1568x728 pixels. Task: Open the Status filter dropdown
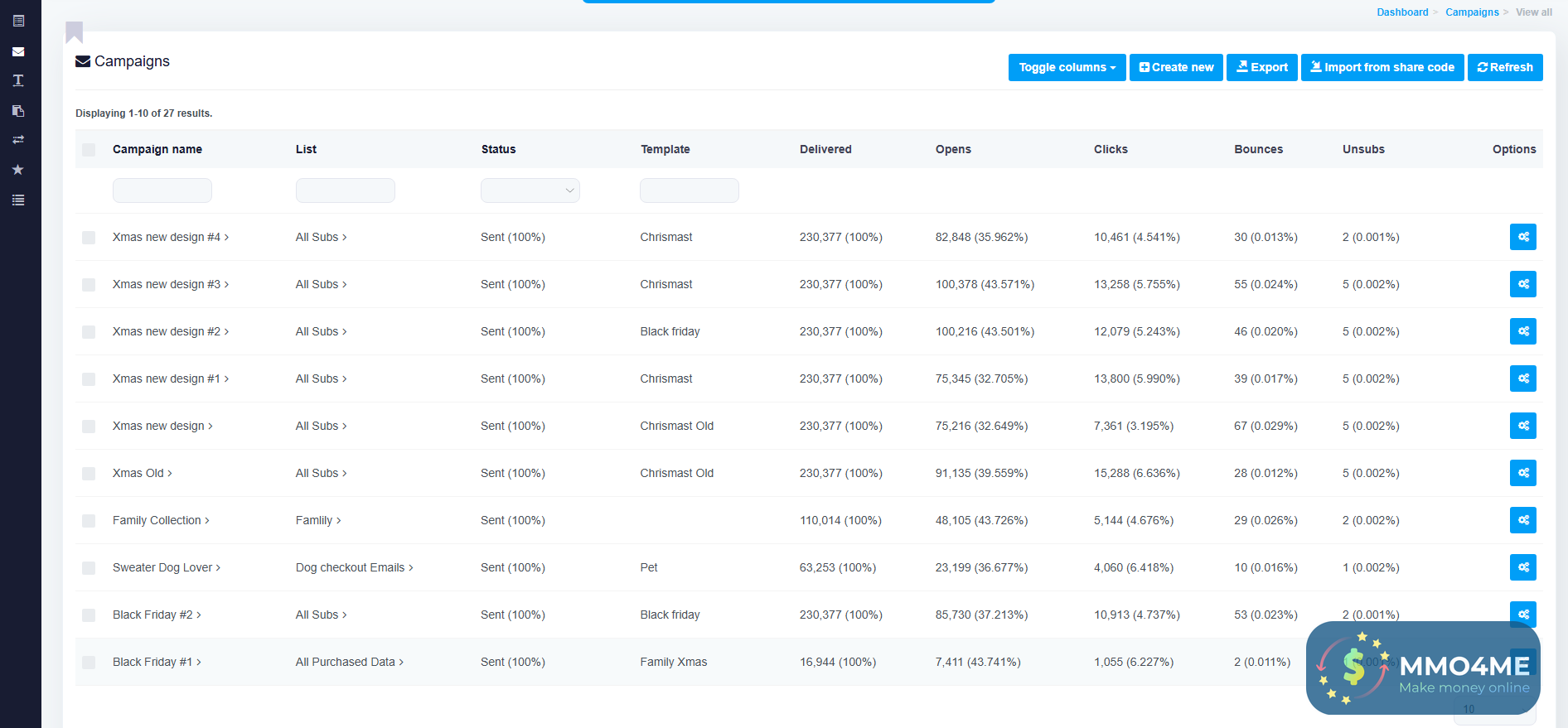[530, 190]
